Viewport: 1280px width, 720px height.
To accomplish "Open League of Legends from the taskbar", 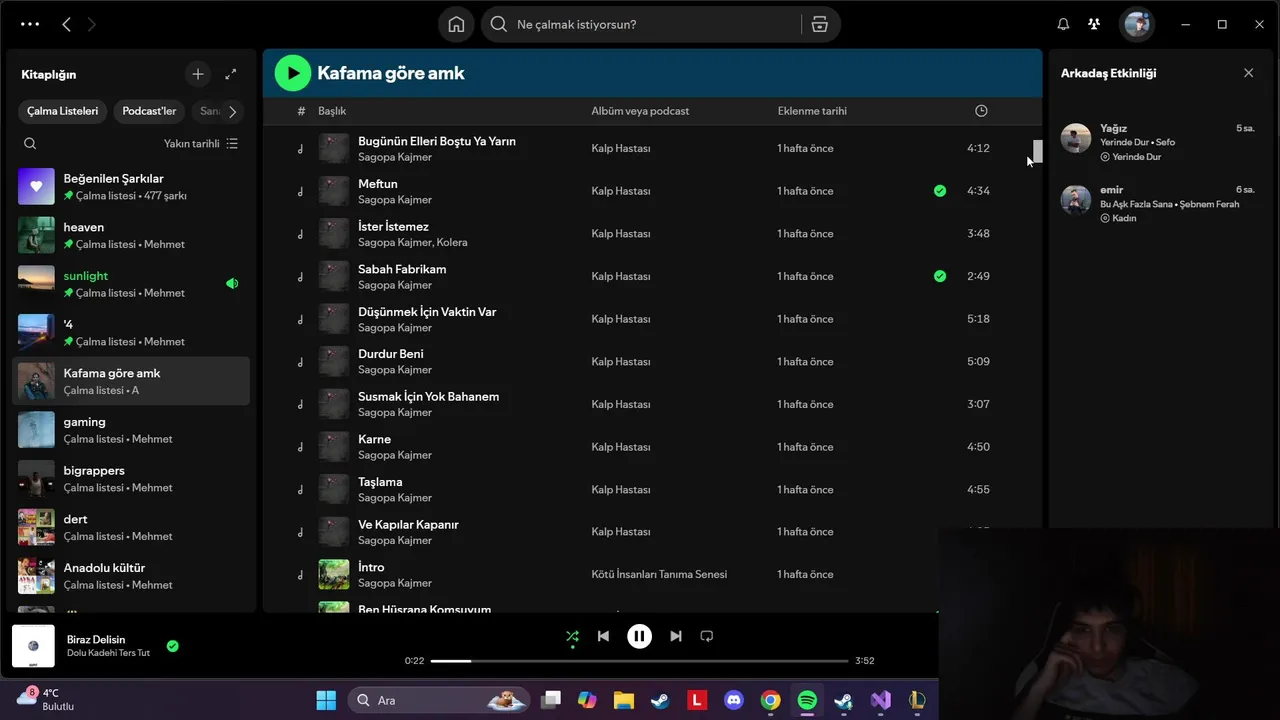I will pyautogui.click(x=917, y=700).
